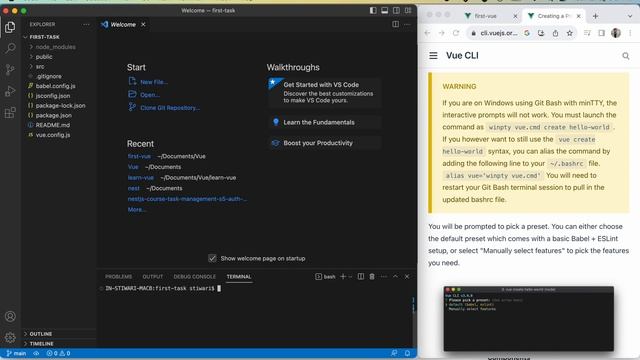Image resolution: width=640 pixels, height=360 pixels.
Task: Open new browser tab plus button
Action: 596,16
